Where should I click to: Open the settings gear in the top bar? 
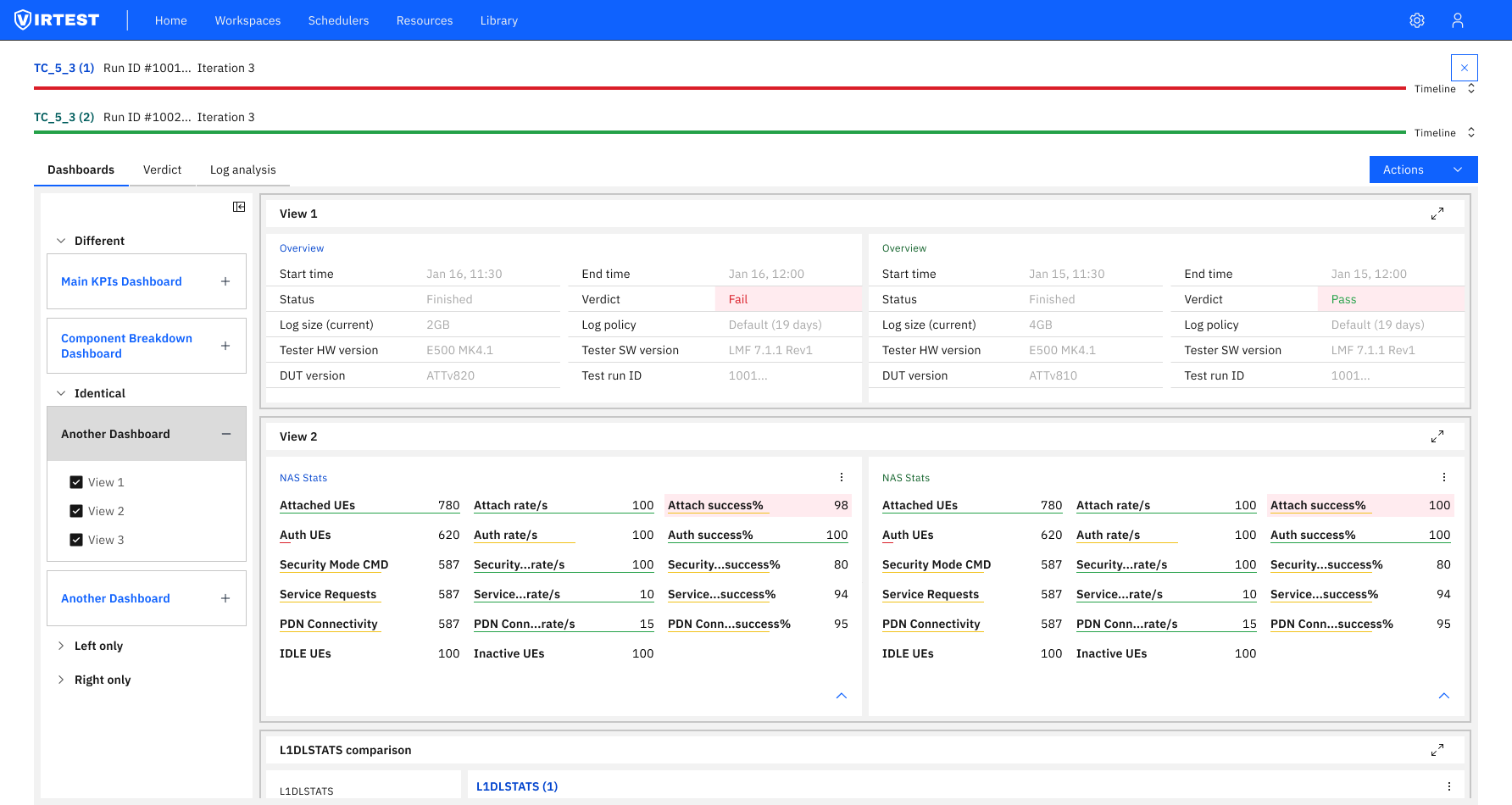[1417, 19]
